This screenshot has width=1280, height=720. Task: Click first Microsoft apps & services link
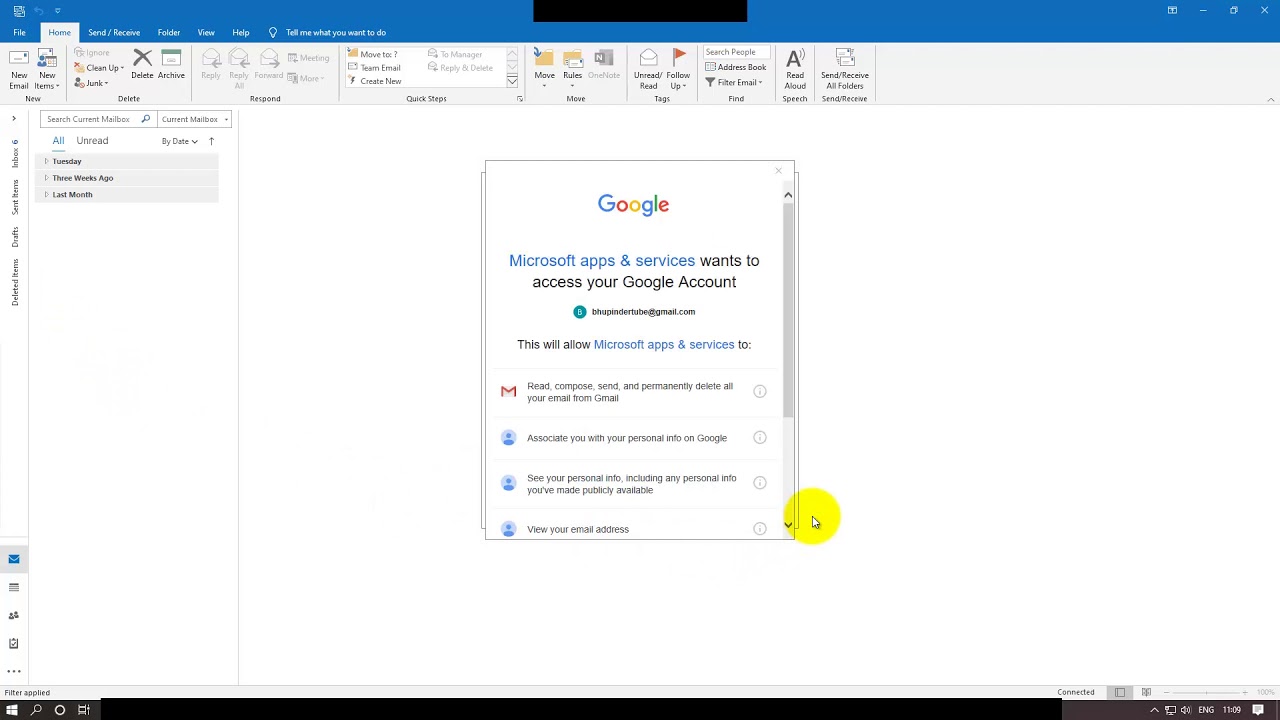(602, 261)
